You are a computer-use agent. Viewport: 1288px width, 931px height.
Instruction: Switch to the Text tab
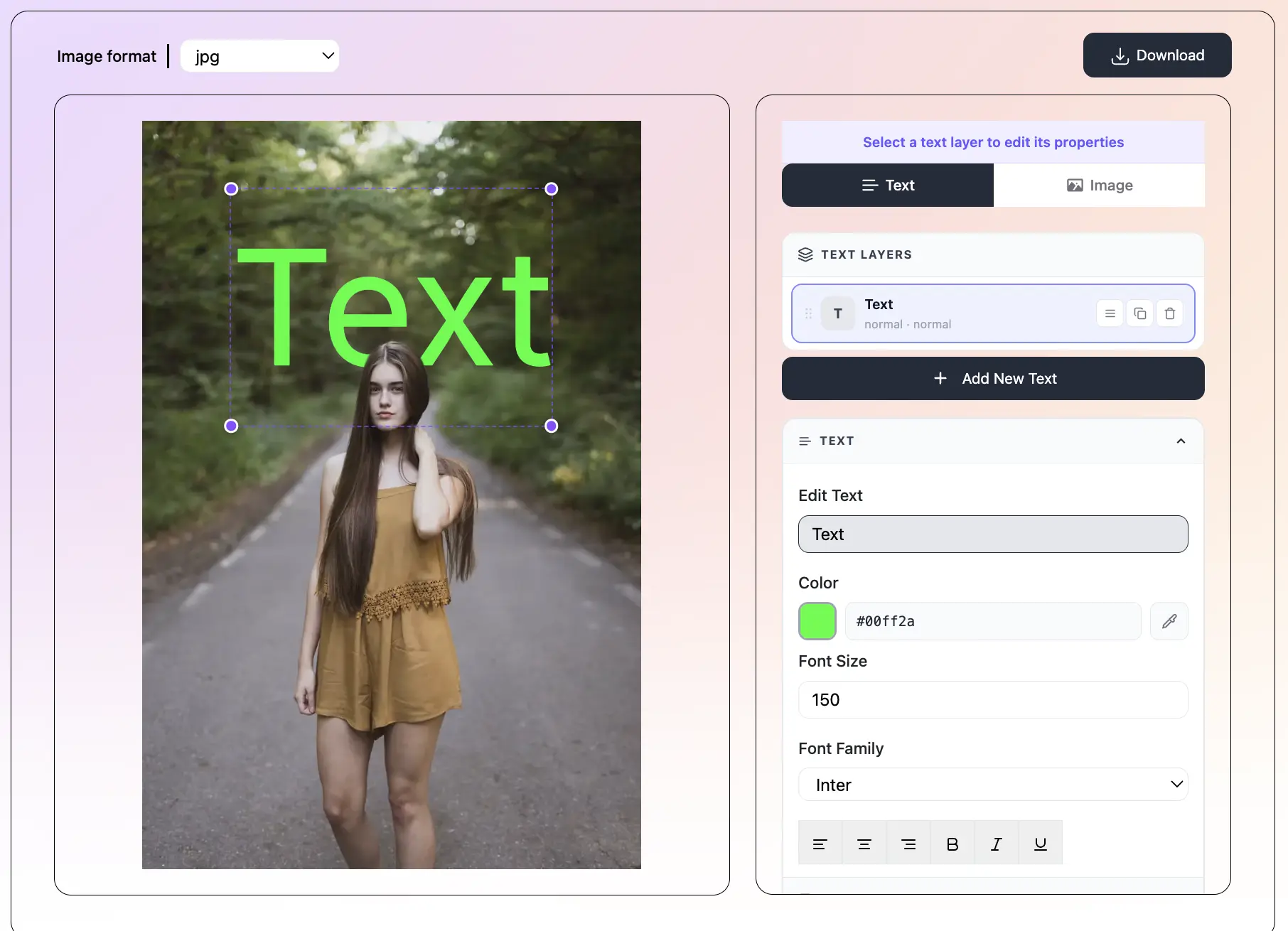(x=888, y=185)
